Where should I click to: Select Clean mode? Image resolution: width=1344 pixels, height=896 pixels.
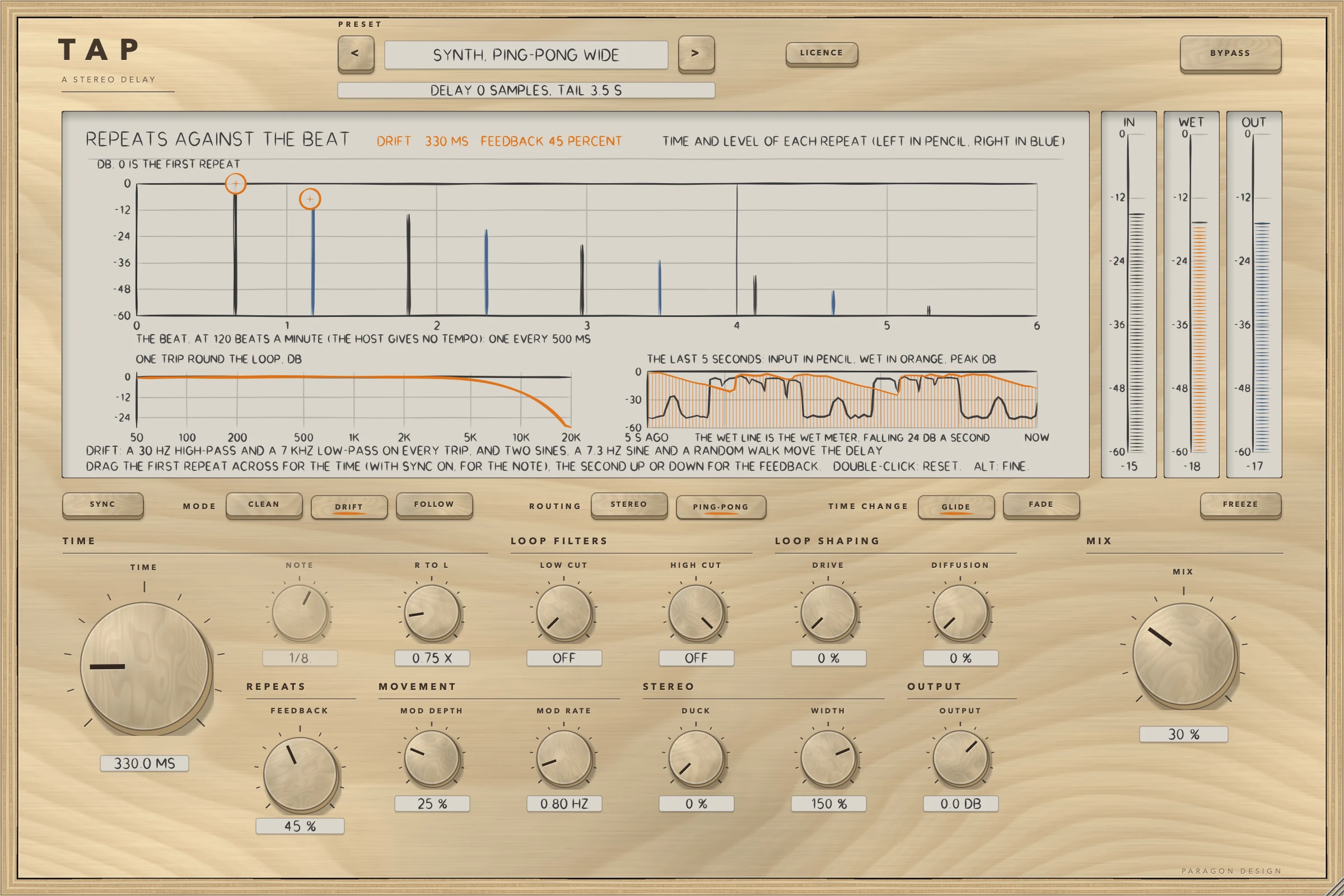point(264,505)
